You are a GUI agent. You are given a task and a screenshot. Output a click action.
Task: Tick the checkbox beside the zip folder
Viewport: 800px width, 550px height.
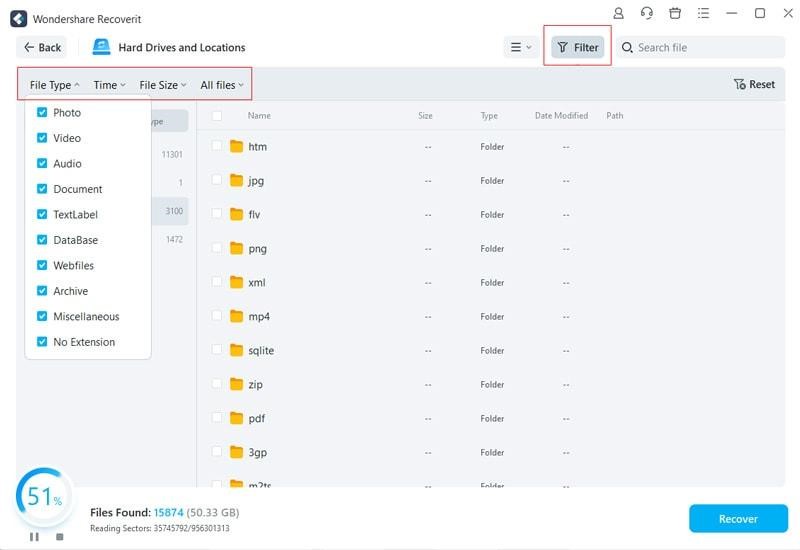pyautogui.click(x=217, y=384)
